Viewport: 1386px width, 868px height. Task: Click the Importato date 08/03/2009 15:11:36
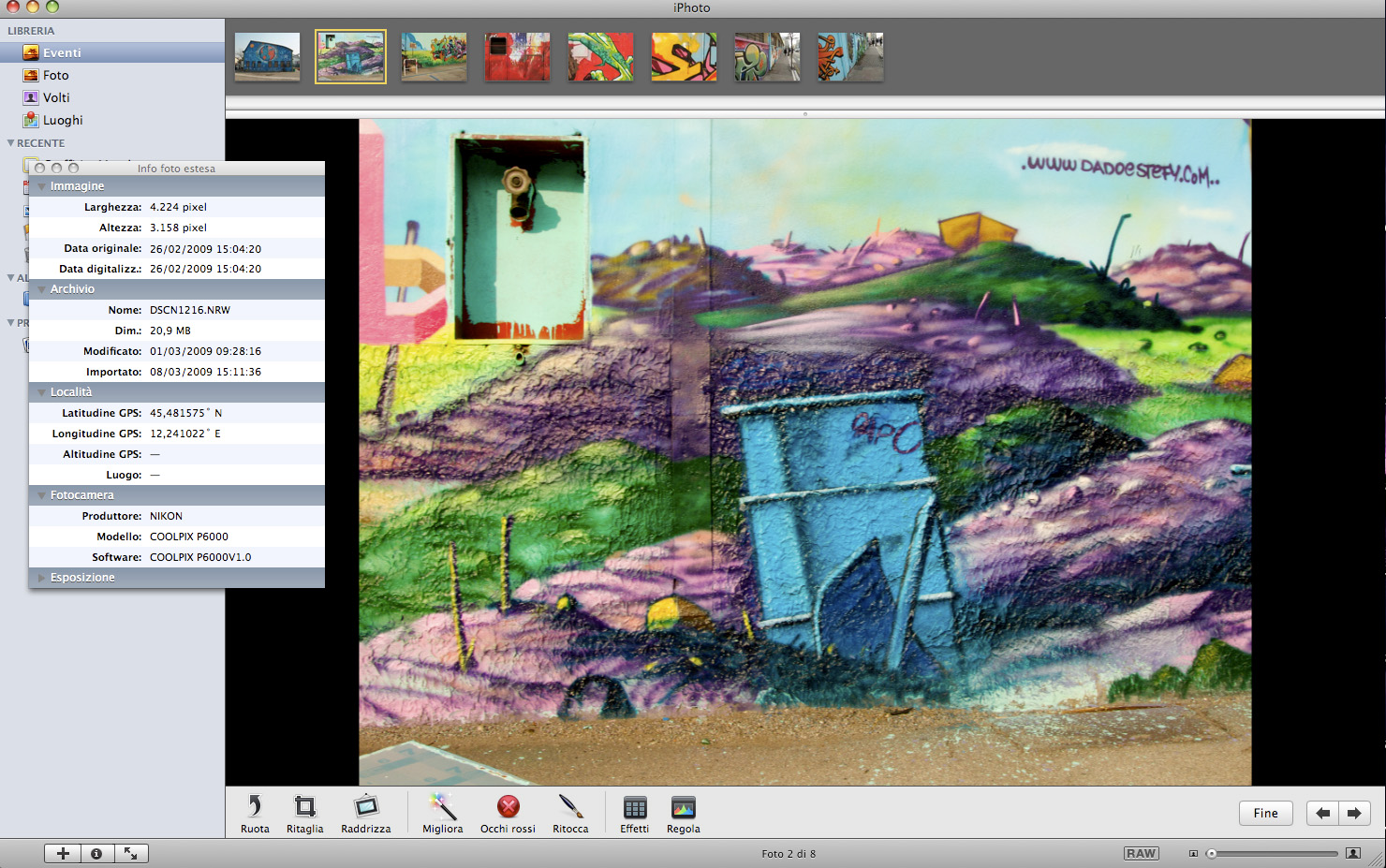pyautogui.click(x=205, y=372)
